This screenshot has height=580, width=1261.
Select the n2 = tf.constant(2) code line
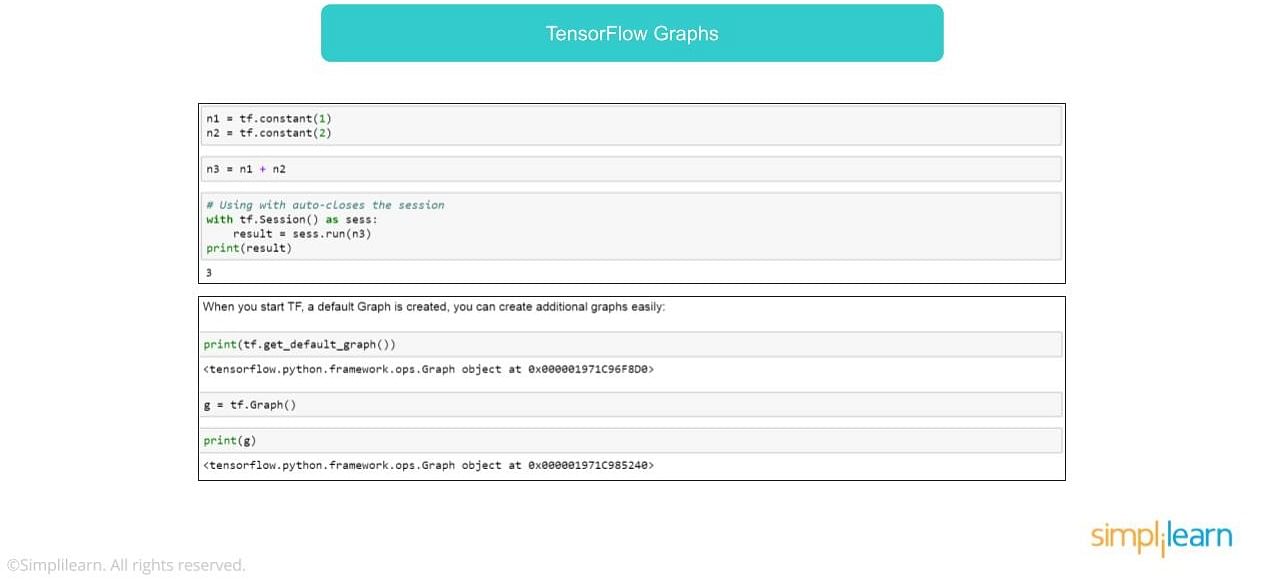pos(269,133)
